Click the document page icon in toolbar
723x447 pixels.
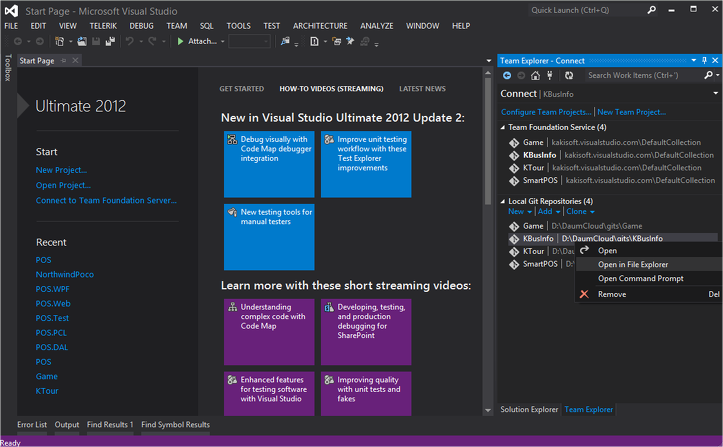(314, 42)
